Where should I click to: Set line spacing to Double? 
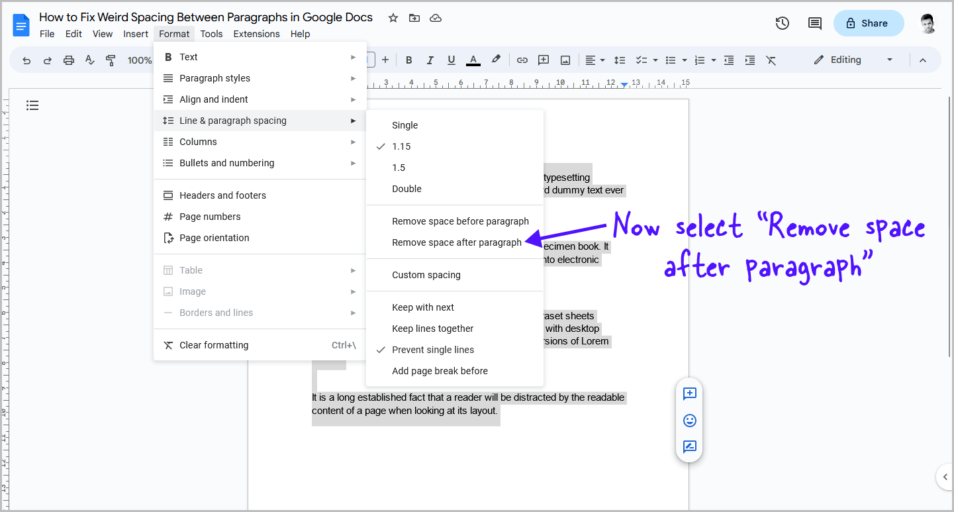454,189
